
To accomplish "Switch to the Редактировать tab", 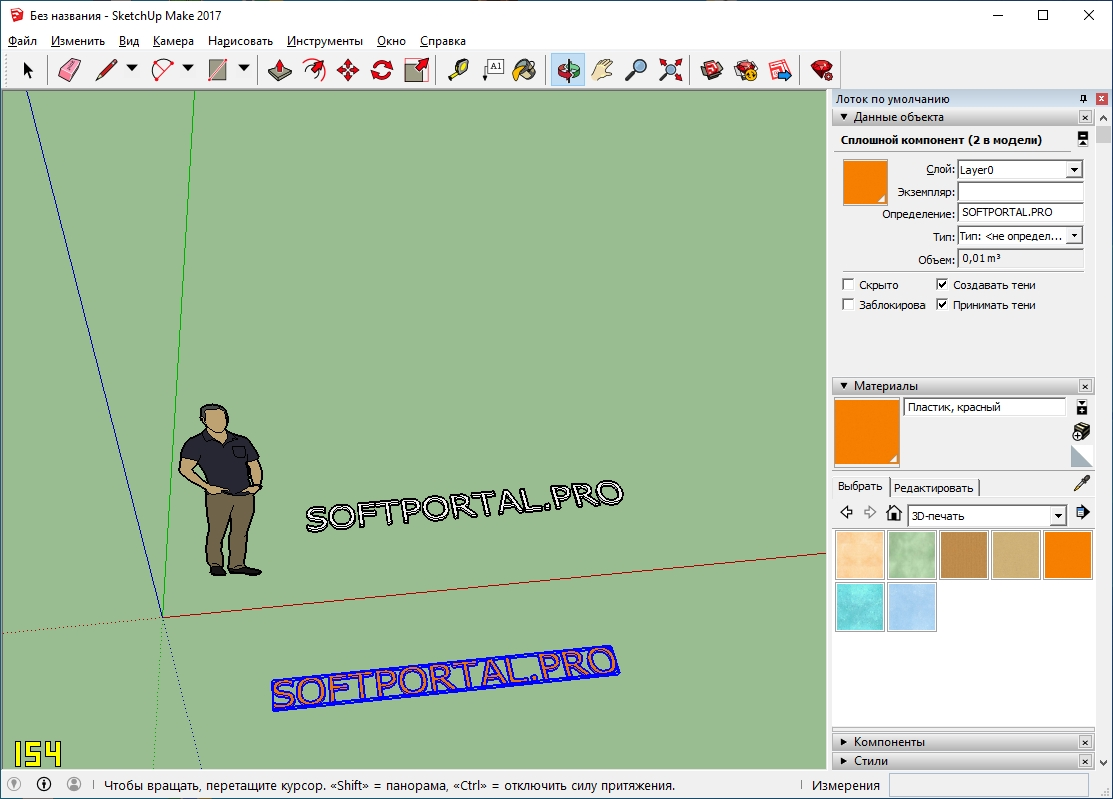I will tap(933, 488).
